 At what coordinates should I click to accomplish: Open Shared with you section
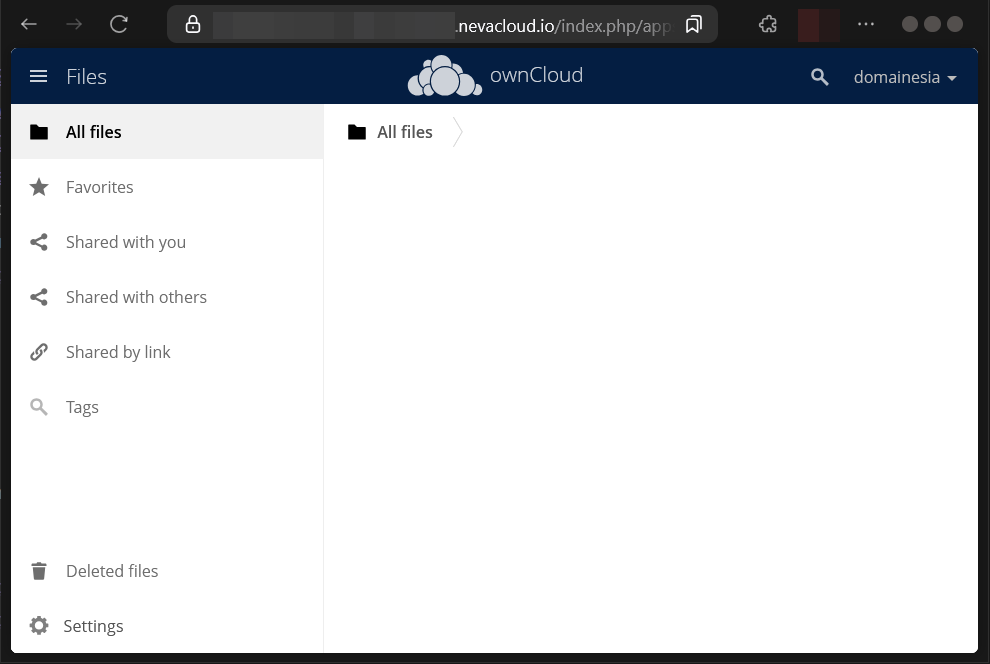tap(167, 242)
